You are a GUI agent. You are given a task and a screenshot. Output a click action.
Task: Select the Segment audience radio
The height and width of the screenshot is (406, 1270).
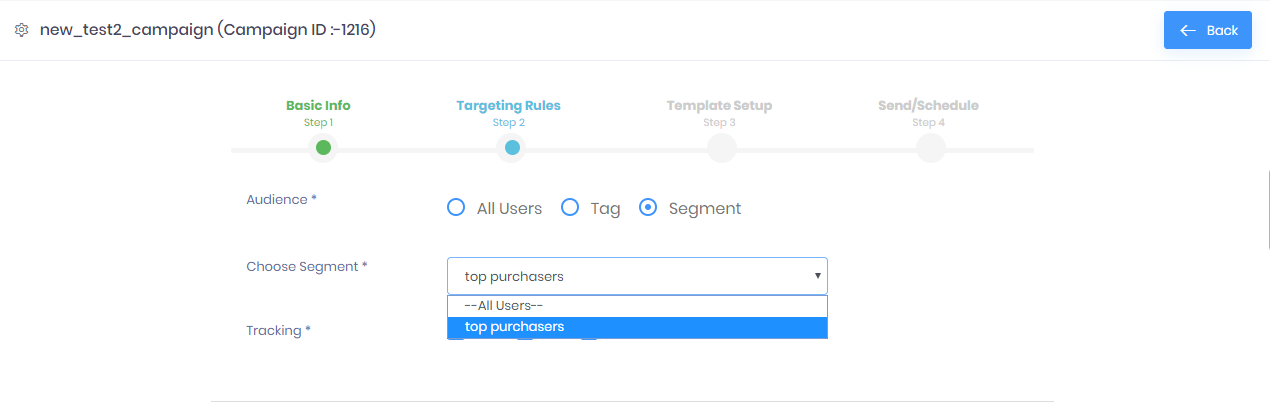pos(648,208)
